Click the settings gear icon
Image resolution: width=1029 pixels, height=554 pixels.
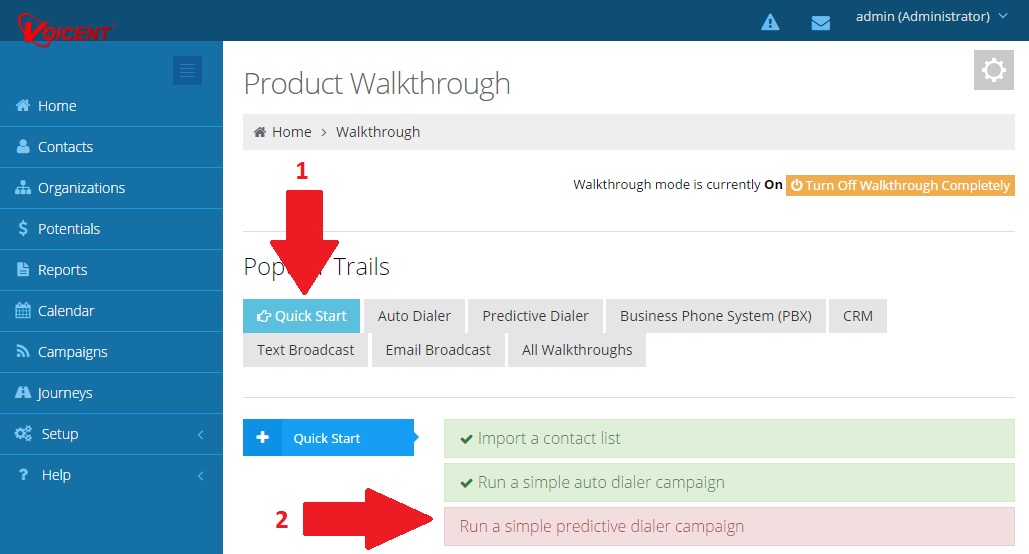tap(993, 70)
